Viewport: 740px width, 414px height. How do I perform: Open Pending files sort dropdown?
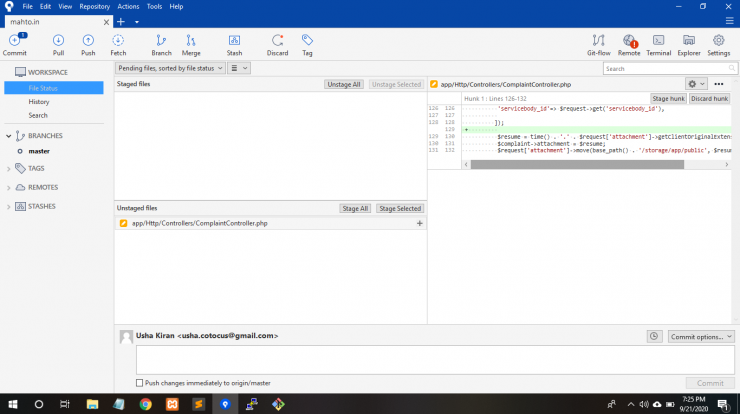(x=170, y=68)
